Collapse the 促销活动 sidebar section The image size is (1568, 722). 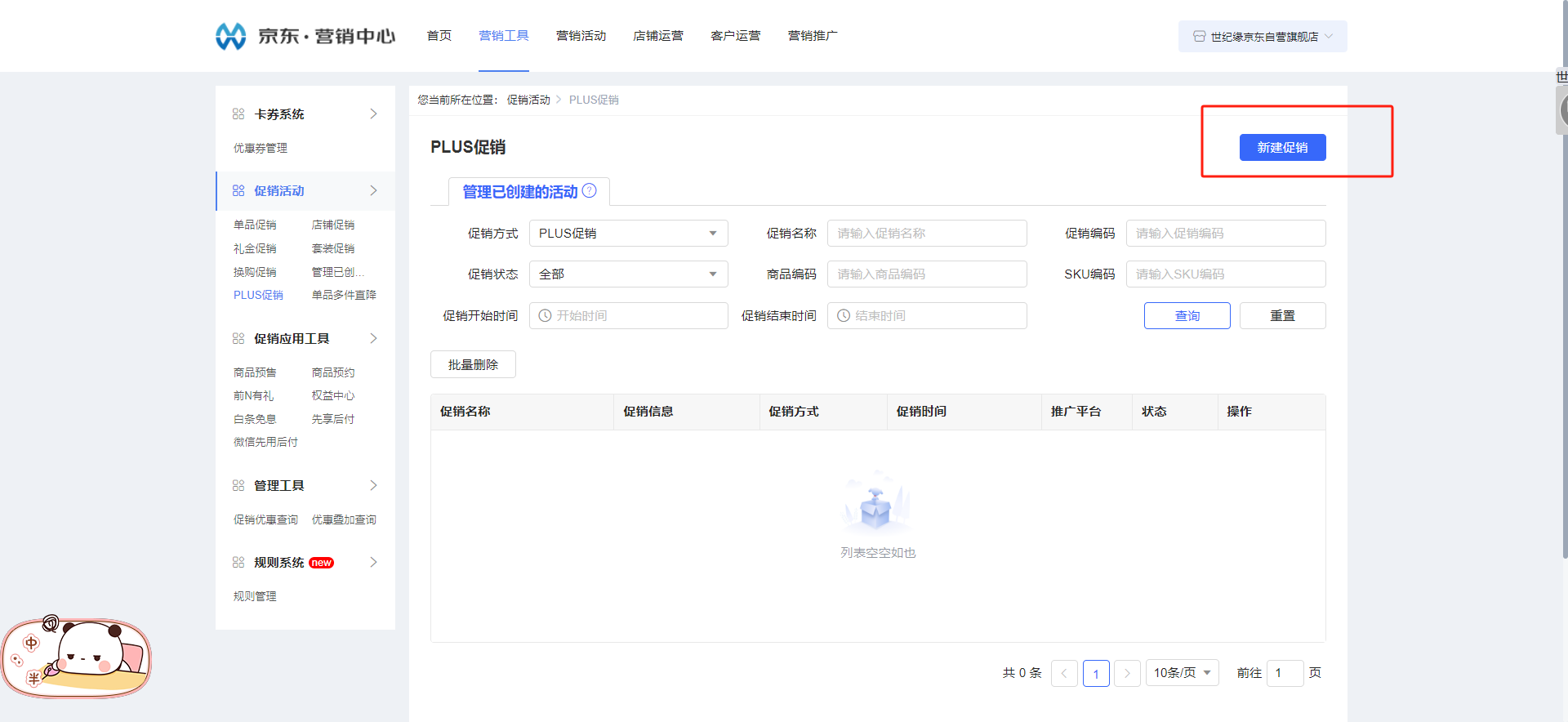point(373,190)
